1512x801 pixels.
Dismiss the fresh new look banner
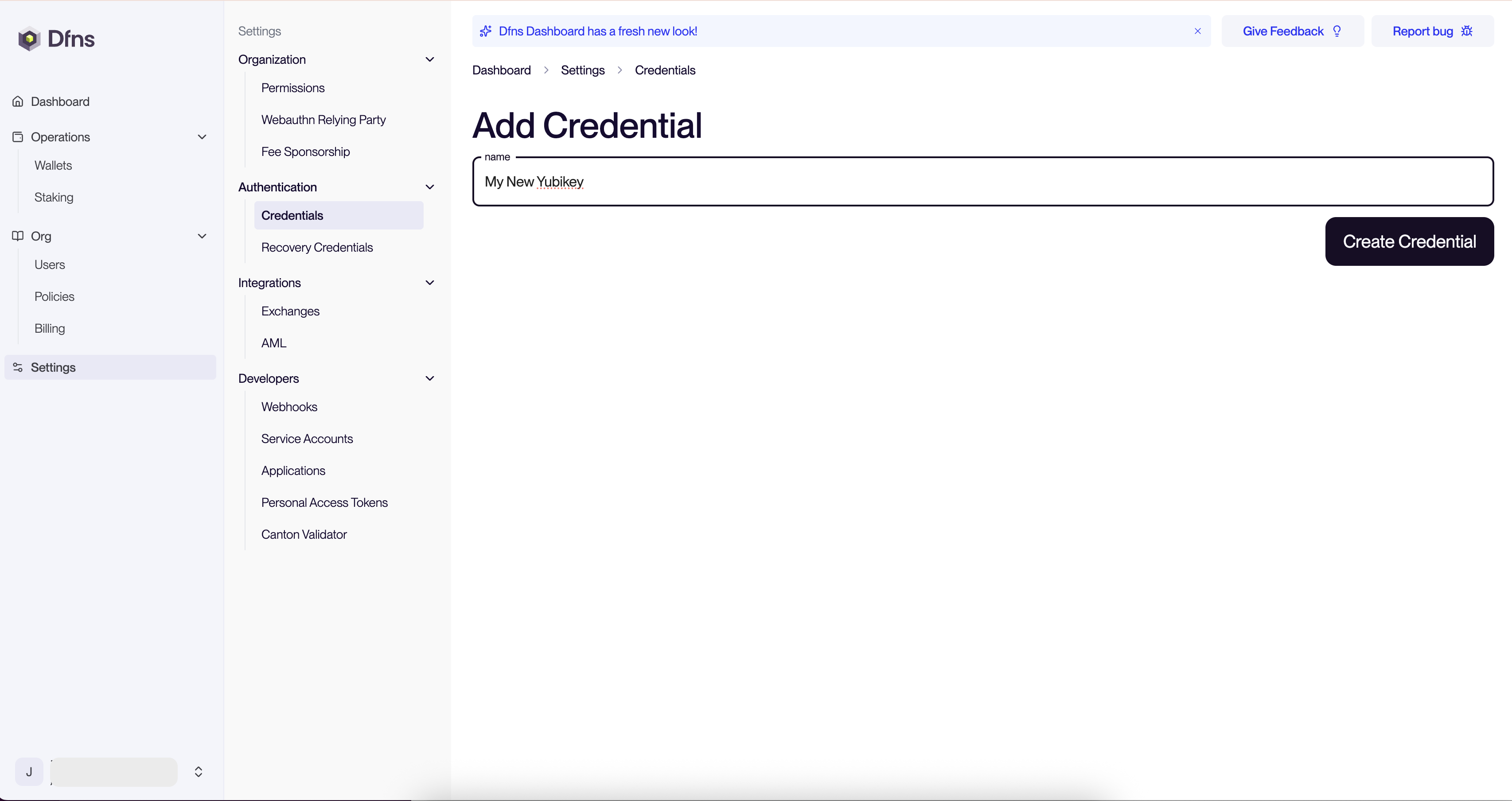click(1197, 31)
